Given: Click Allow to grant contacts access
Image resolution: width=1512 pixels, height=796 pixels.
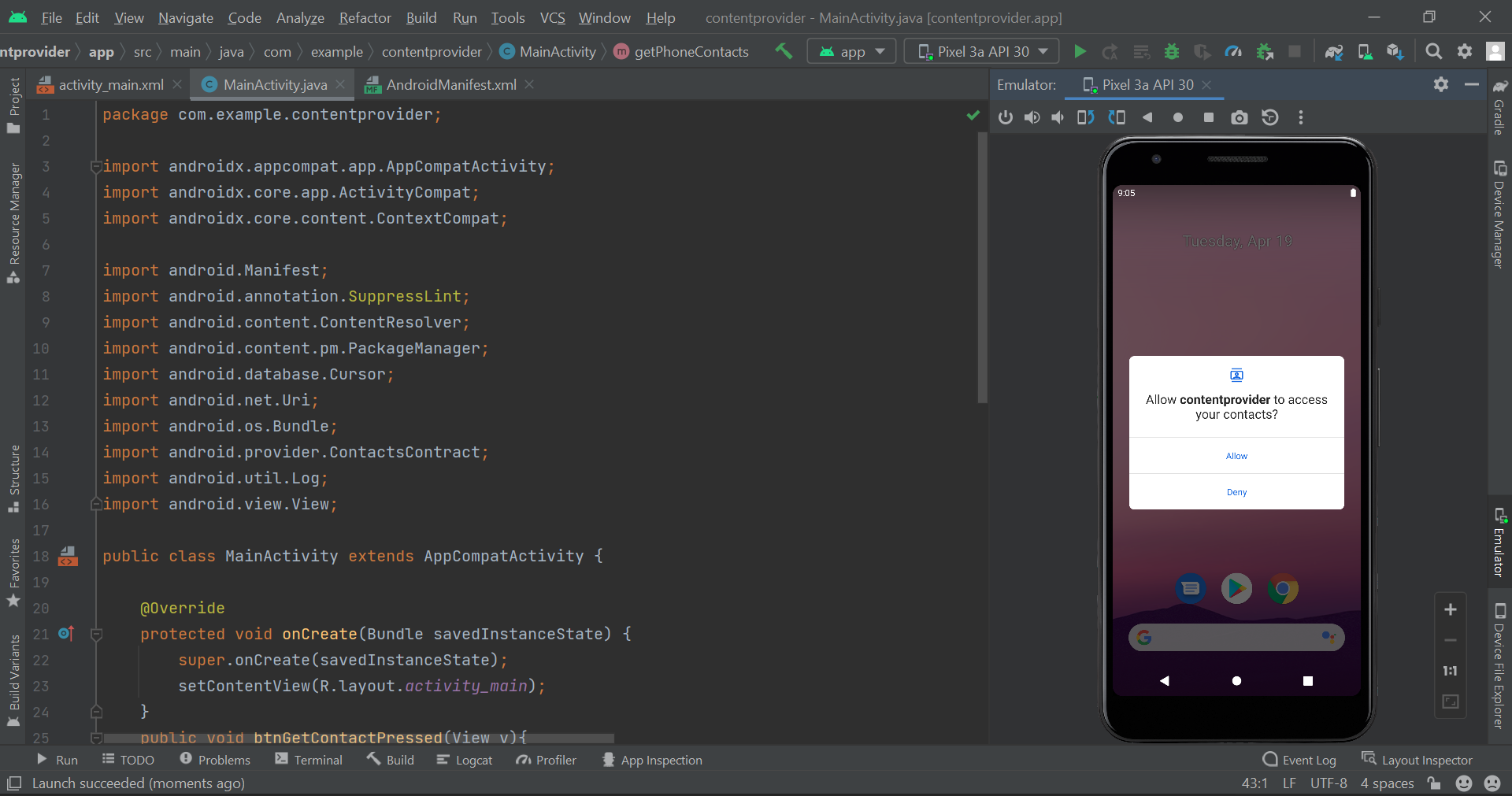Looking at the screenshot, I should pyautogui.click(x=1236, y=455).
